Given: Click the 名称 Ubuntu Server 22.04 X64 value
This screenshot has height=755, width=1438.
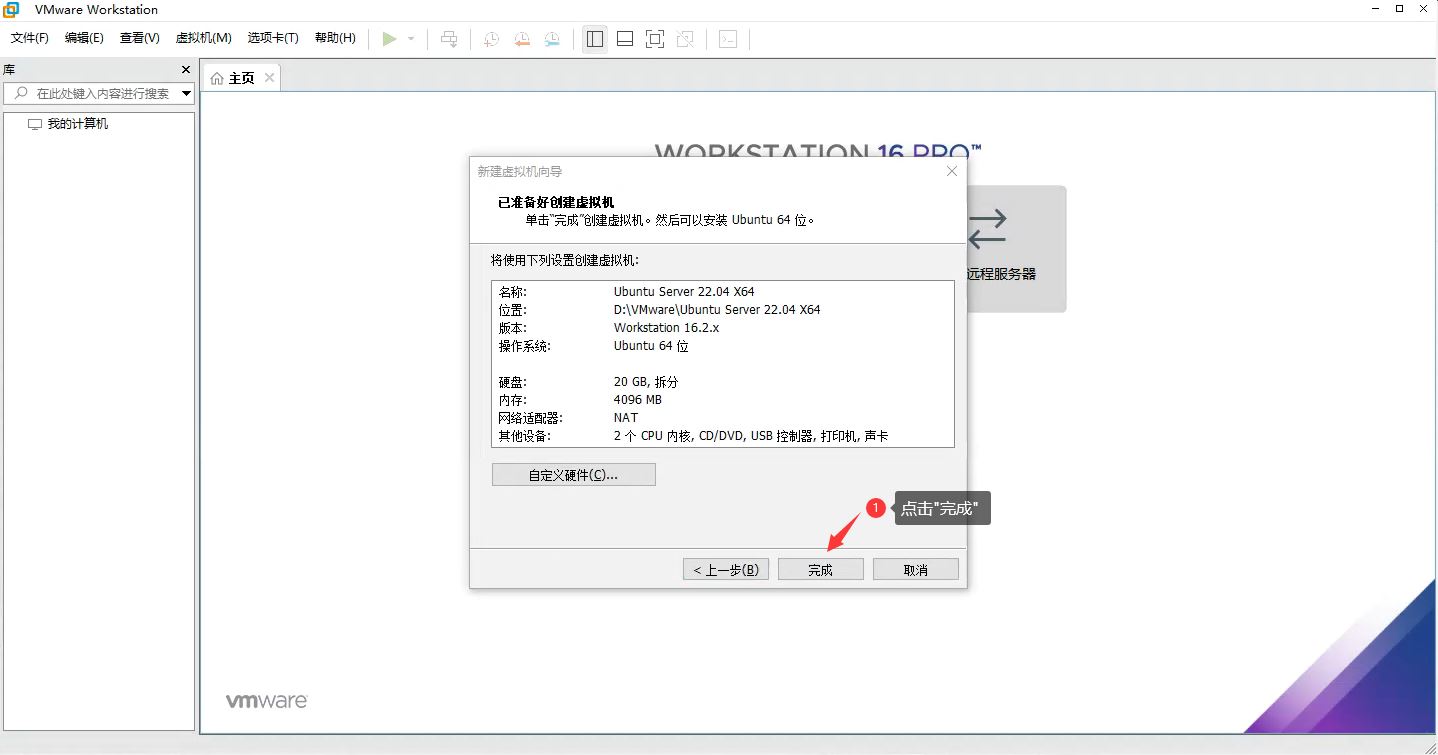Looking at the screenshot, I should pos(684,292).
